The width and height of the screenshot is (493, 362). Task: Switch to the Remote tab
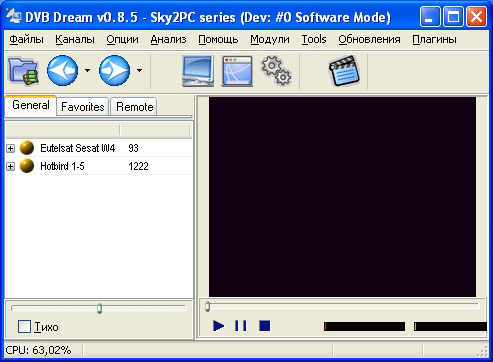pyautogui.click(x=134, y=107)
